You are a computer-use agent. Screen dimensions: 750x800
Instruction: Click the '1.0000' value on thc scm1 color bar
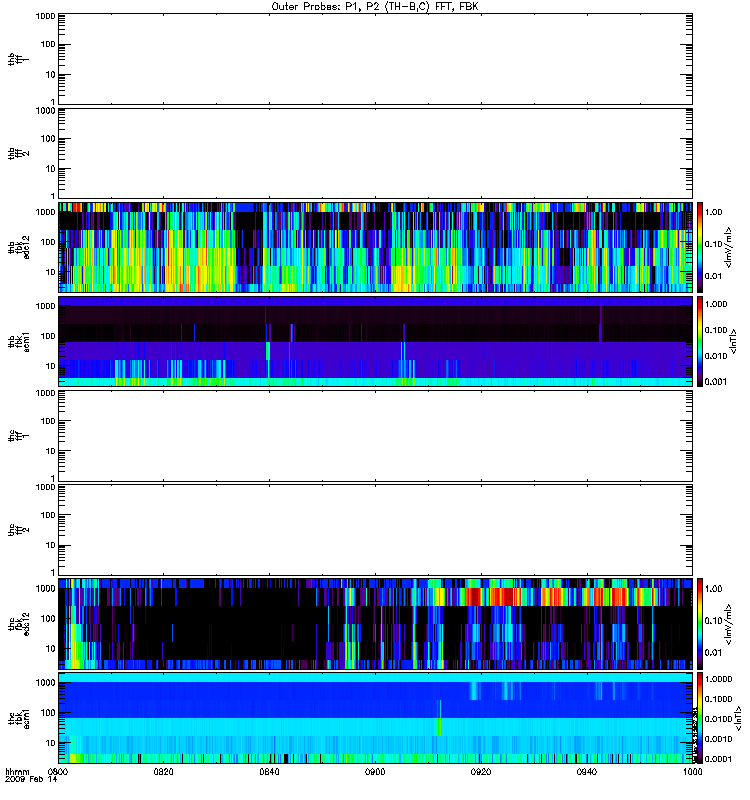pyautogui.click(x=718, y=679)
